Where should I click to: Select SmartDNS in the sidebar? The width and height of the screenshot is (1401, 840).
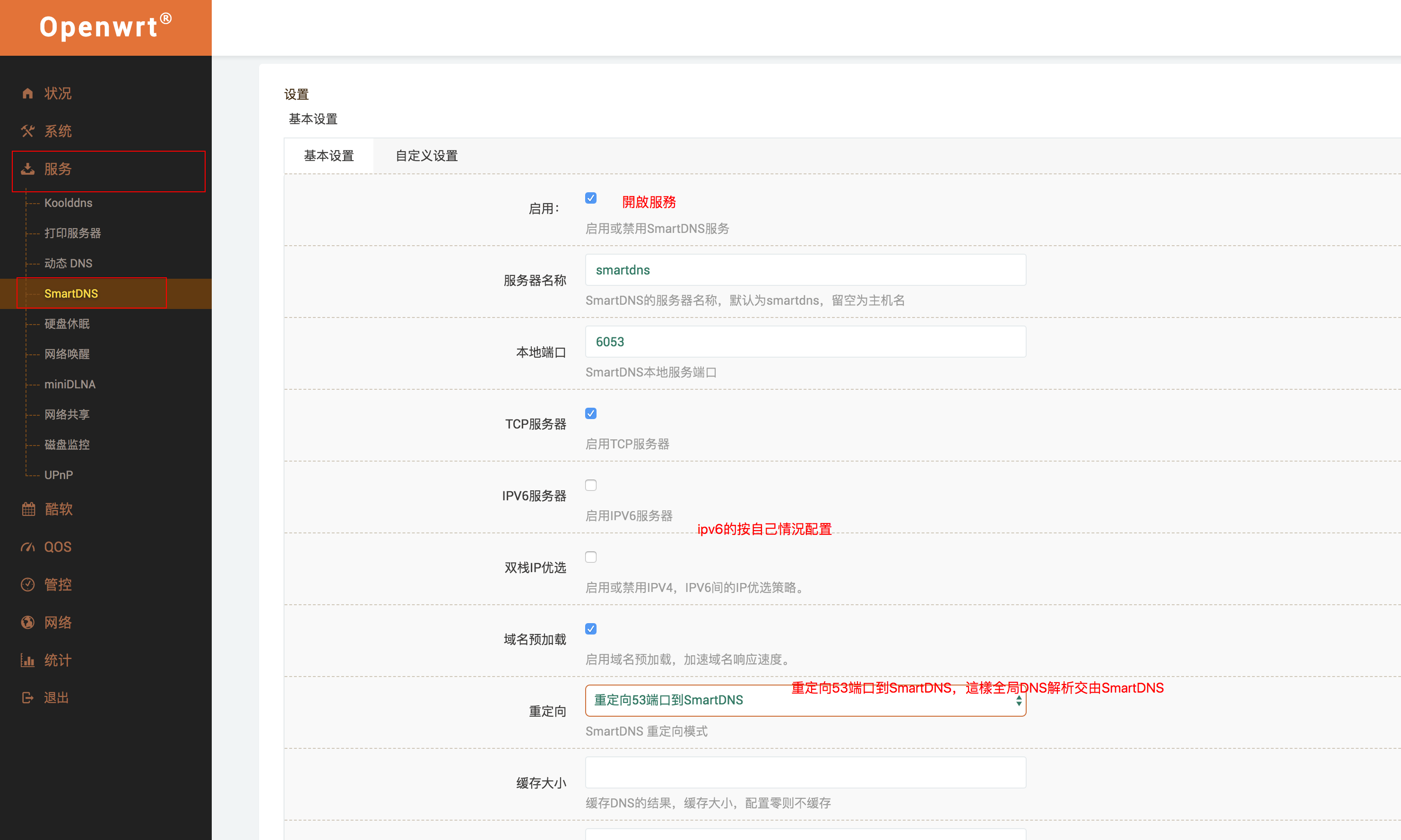click(x=71, y=293)
